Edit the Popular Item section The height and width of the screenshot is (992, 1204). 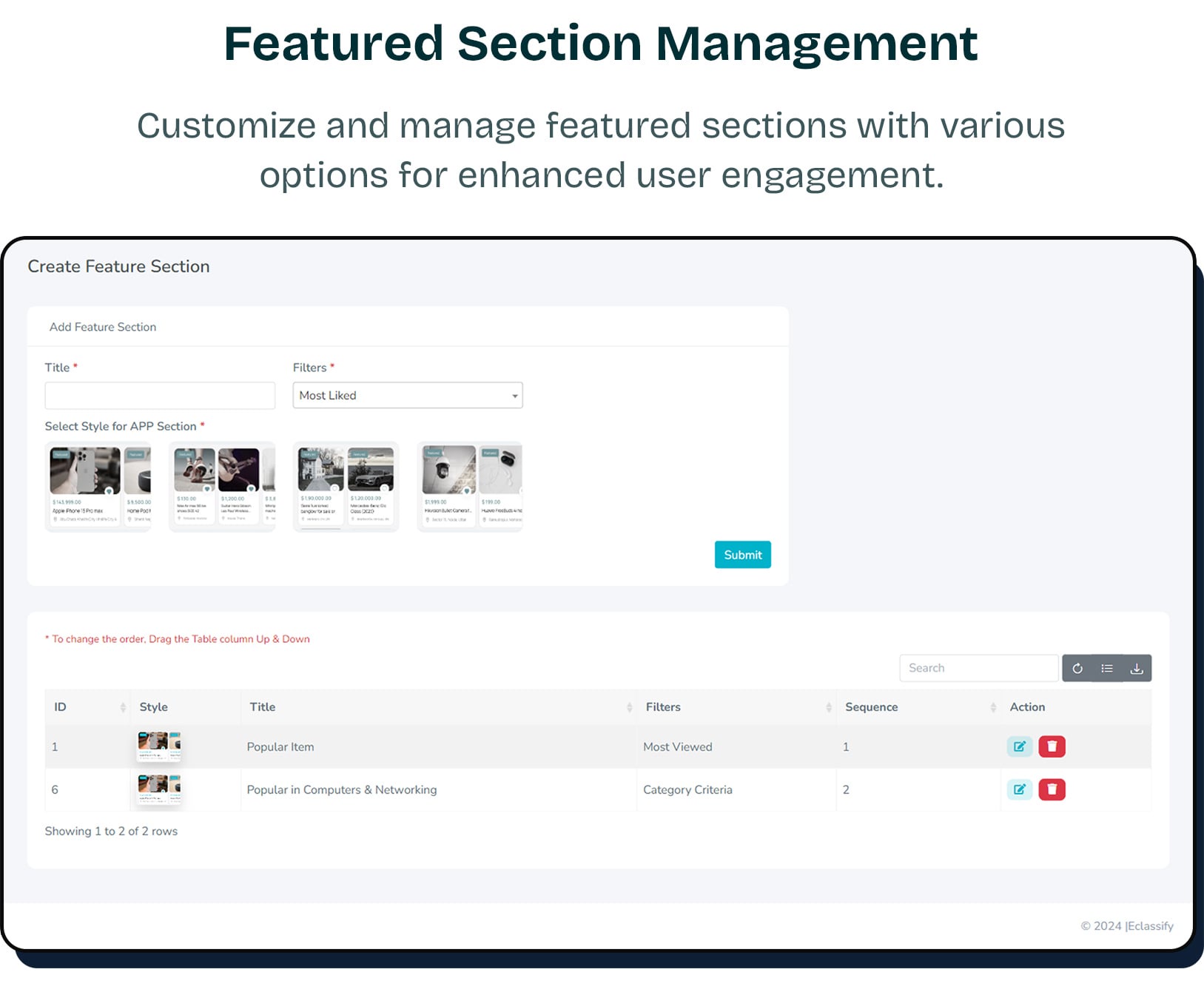[1020, 746]
